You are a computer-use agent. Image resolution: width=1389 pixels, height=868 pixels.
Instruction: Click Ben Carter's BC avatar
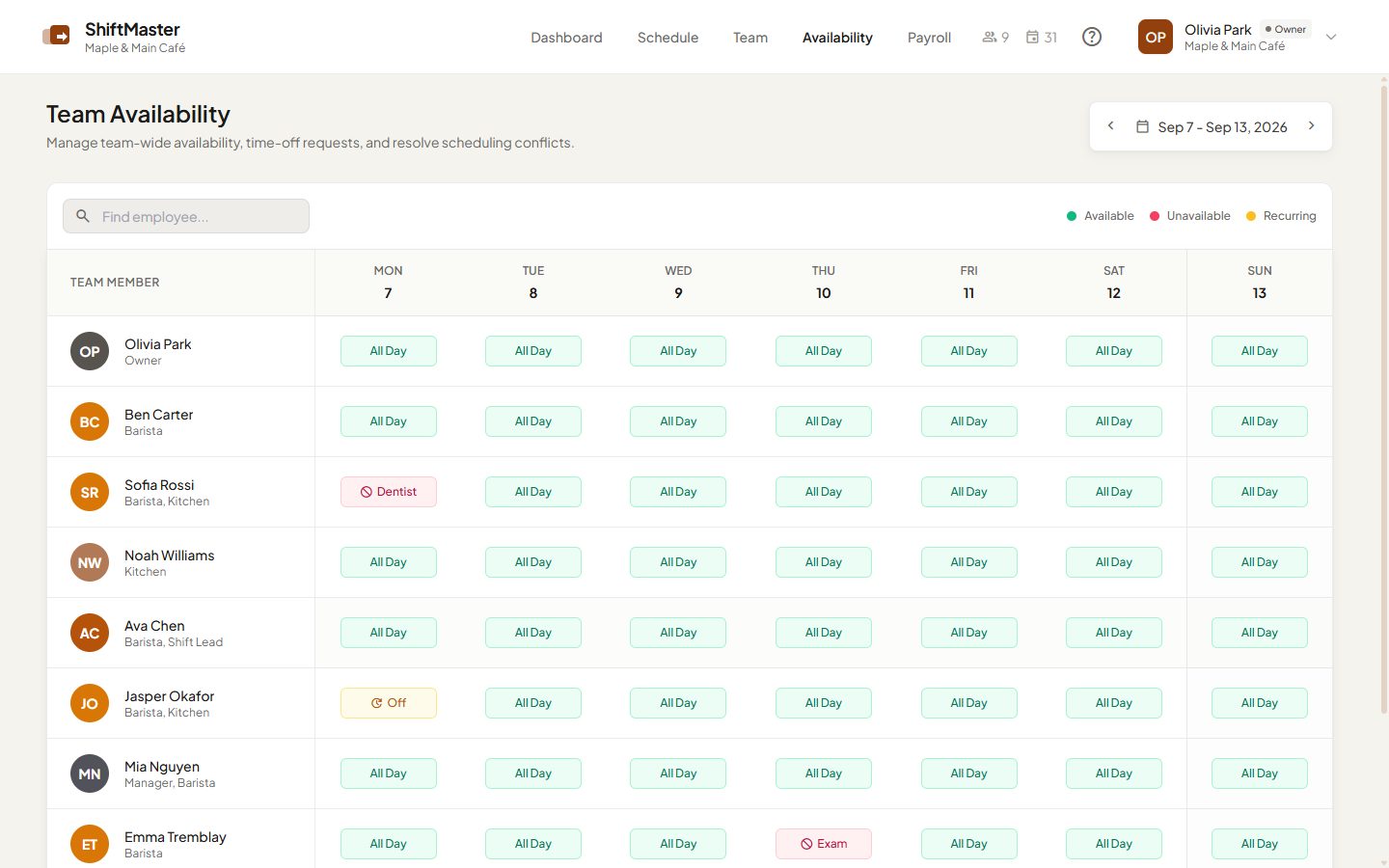coord(90,421)
